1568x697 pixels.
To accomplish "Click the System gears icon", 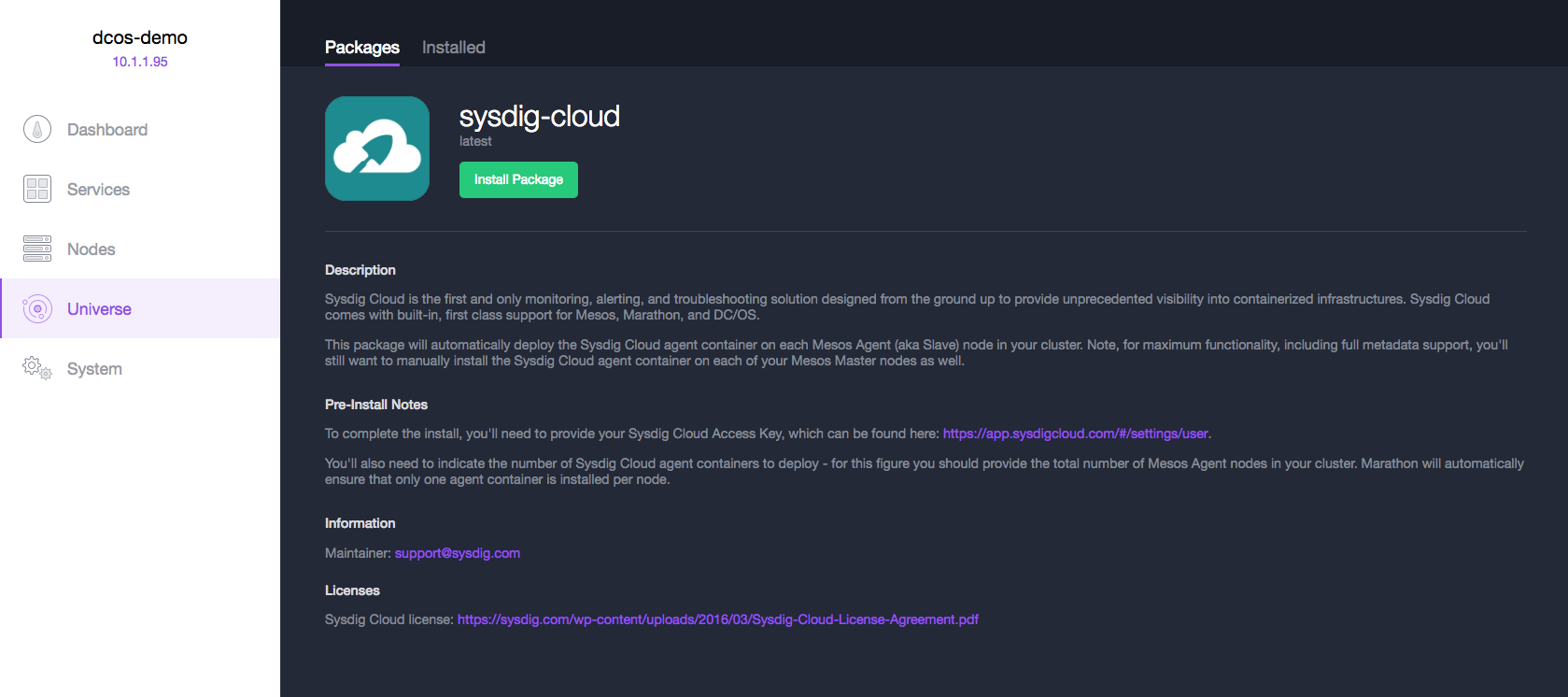I will coord(37,368).
